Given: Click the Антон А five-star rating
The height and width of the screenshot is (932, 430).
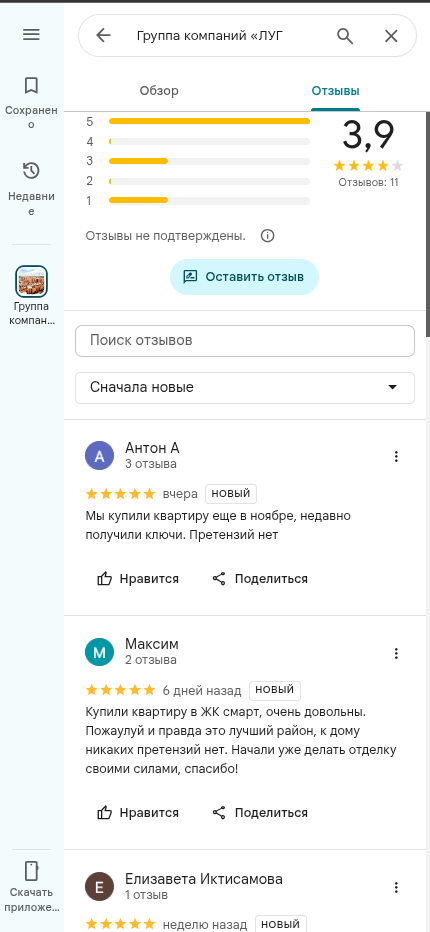Looking at the screenshot, I should [x=121, y=493].
